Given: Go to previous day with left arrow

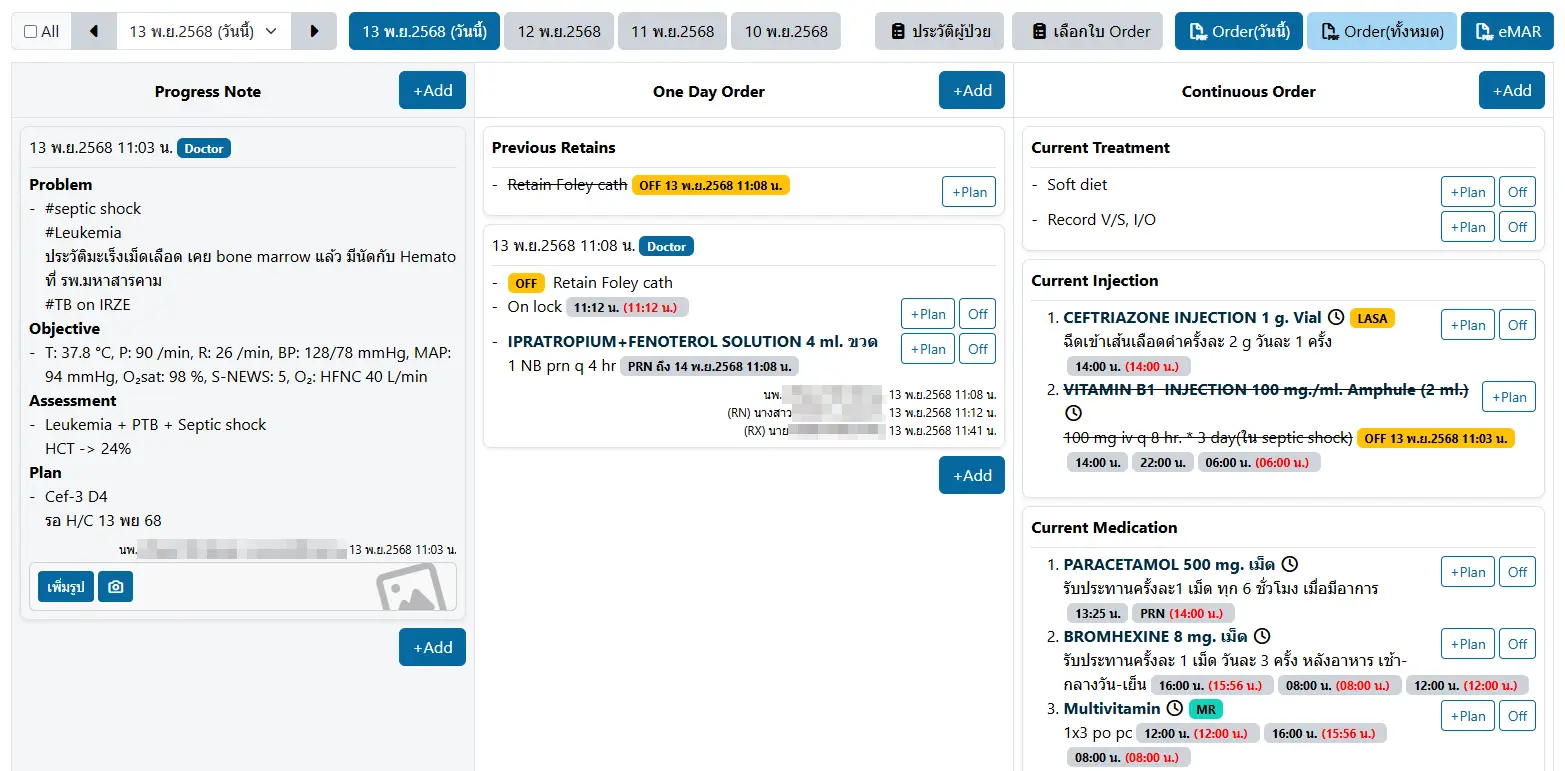Looking at the screenshot, I should tap(94, 31).
